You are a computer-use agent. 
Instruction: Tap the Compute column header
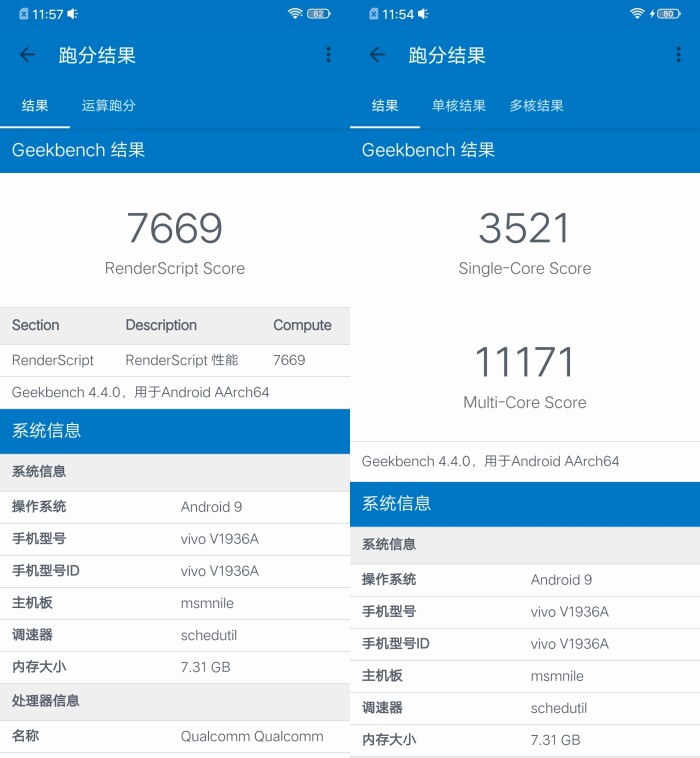[x=303, y=325]
